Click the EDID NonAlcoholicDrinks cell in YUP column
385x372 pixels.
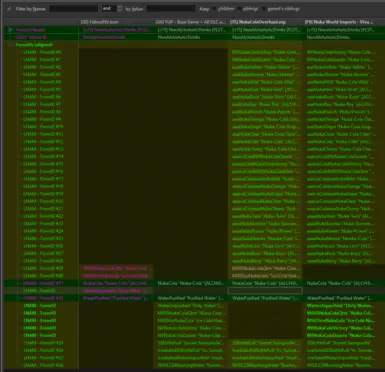191,37
